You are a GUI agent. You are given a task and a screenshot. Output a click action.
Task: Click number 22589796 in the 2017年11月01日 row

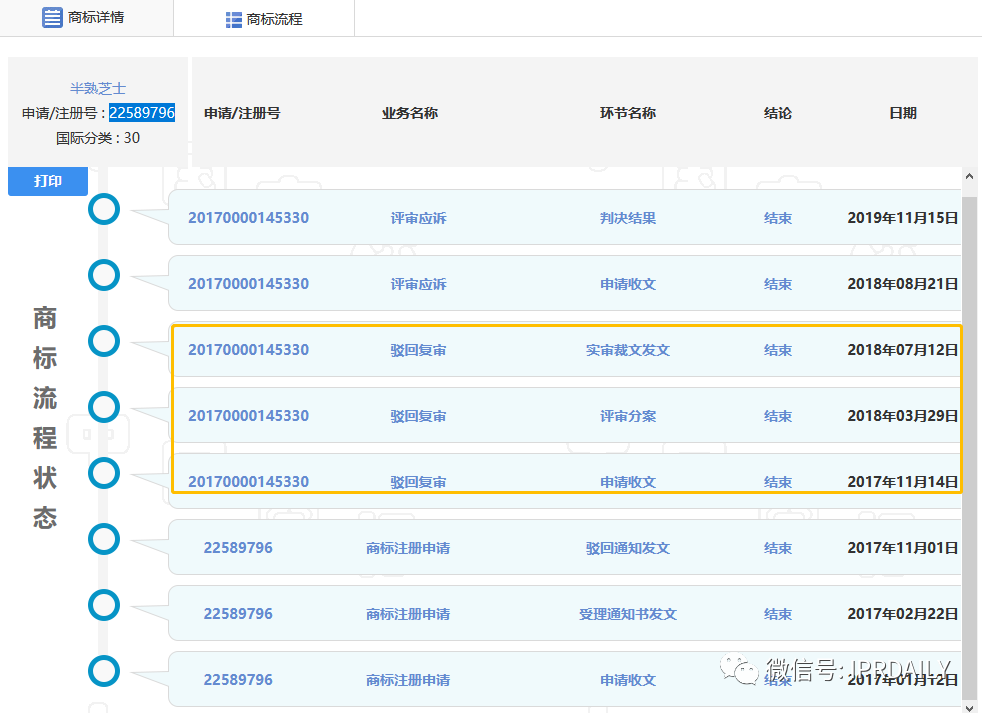(238, 548)
